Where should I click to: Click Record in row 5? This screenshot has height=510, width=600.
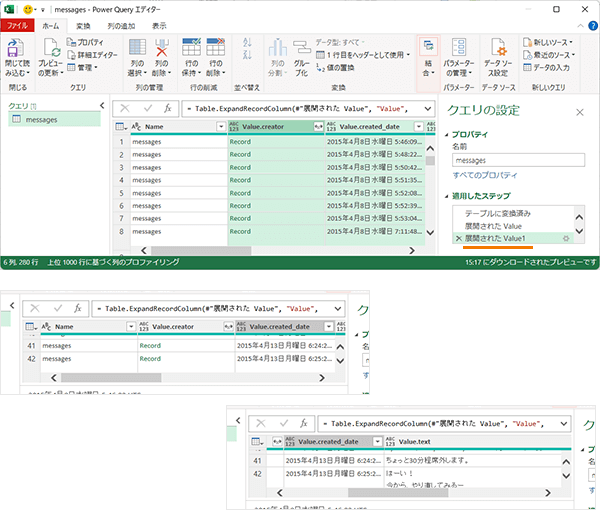coord(240,193)
